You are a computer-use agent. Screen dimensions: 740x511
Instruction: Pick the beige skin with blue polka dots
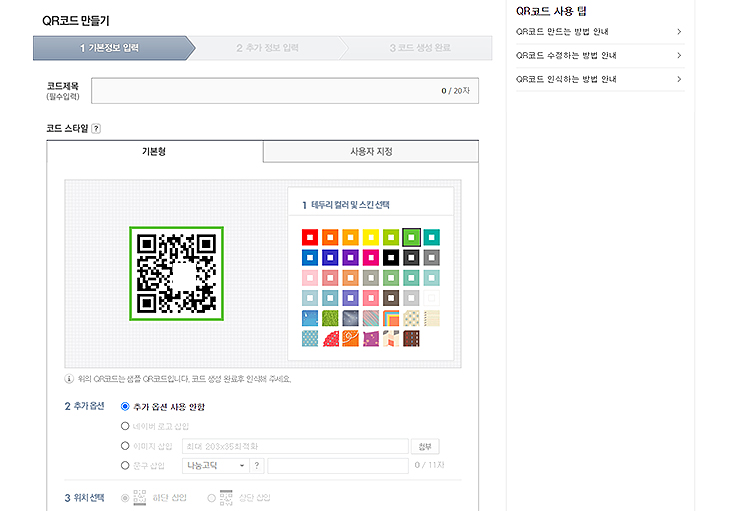(411, 318)
